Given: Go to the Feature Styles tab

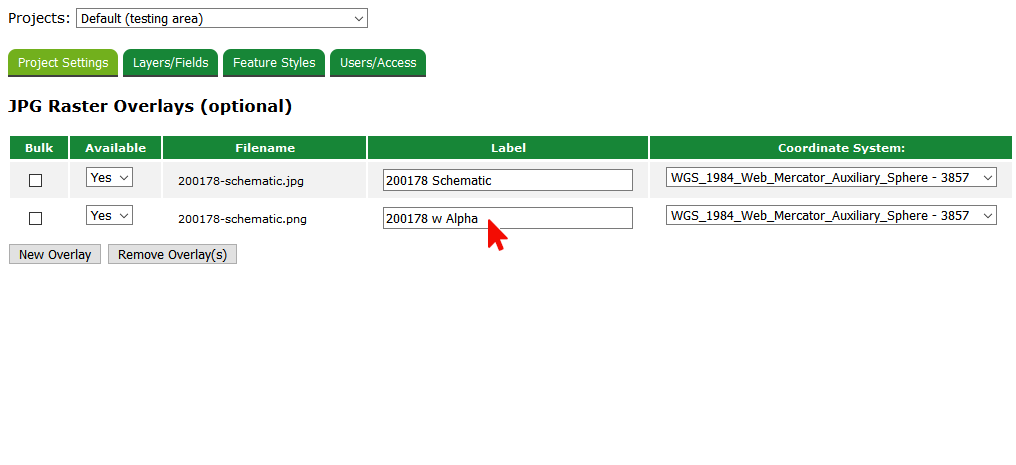Looking at the screenshot, I should [274, 62].
